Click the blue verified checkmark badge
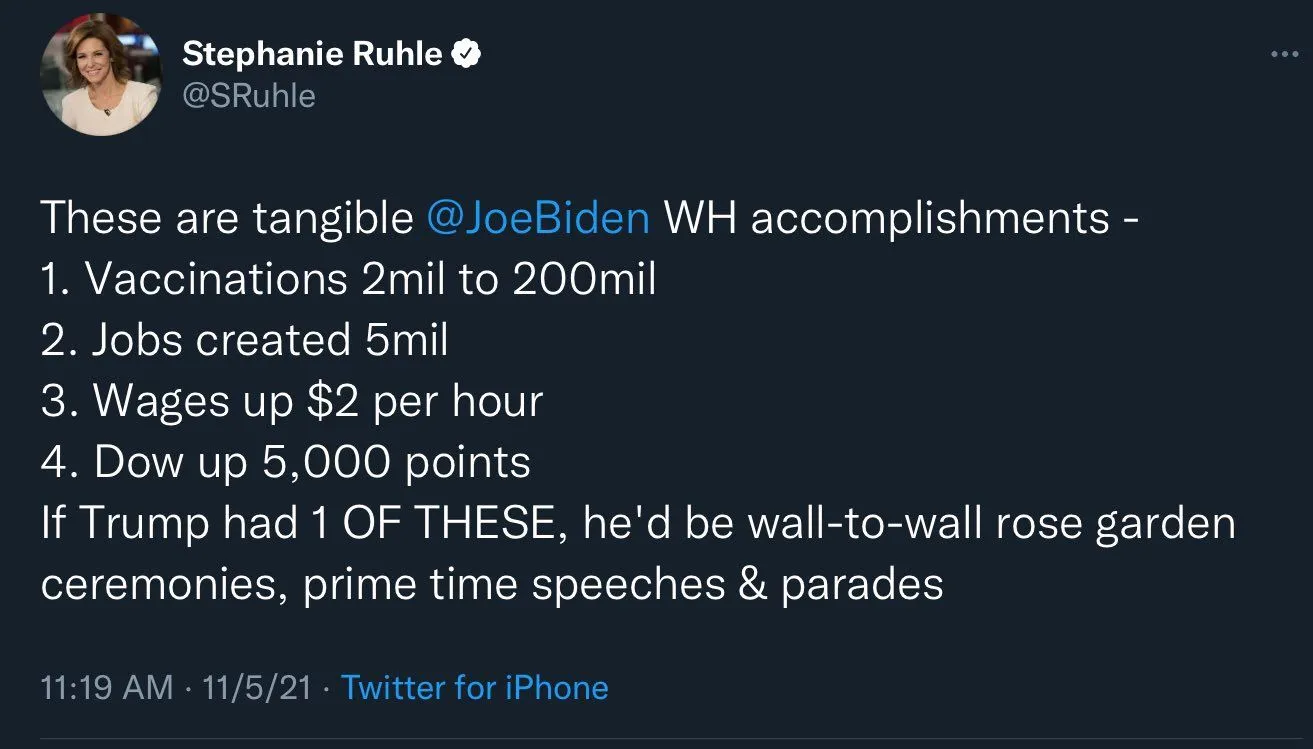This screenshot has width=1313, height=749. click(467, 55)
